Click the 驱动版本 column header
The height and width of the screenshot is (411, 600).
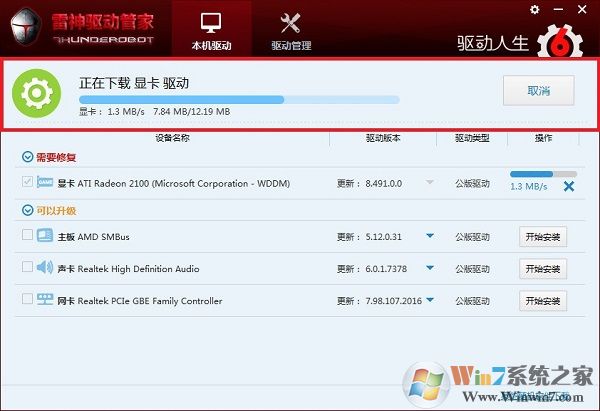tap(383, 138)
